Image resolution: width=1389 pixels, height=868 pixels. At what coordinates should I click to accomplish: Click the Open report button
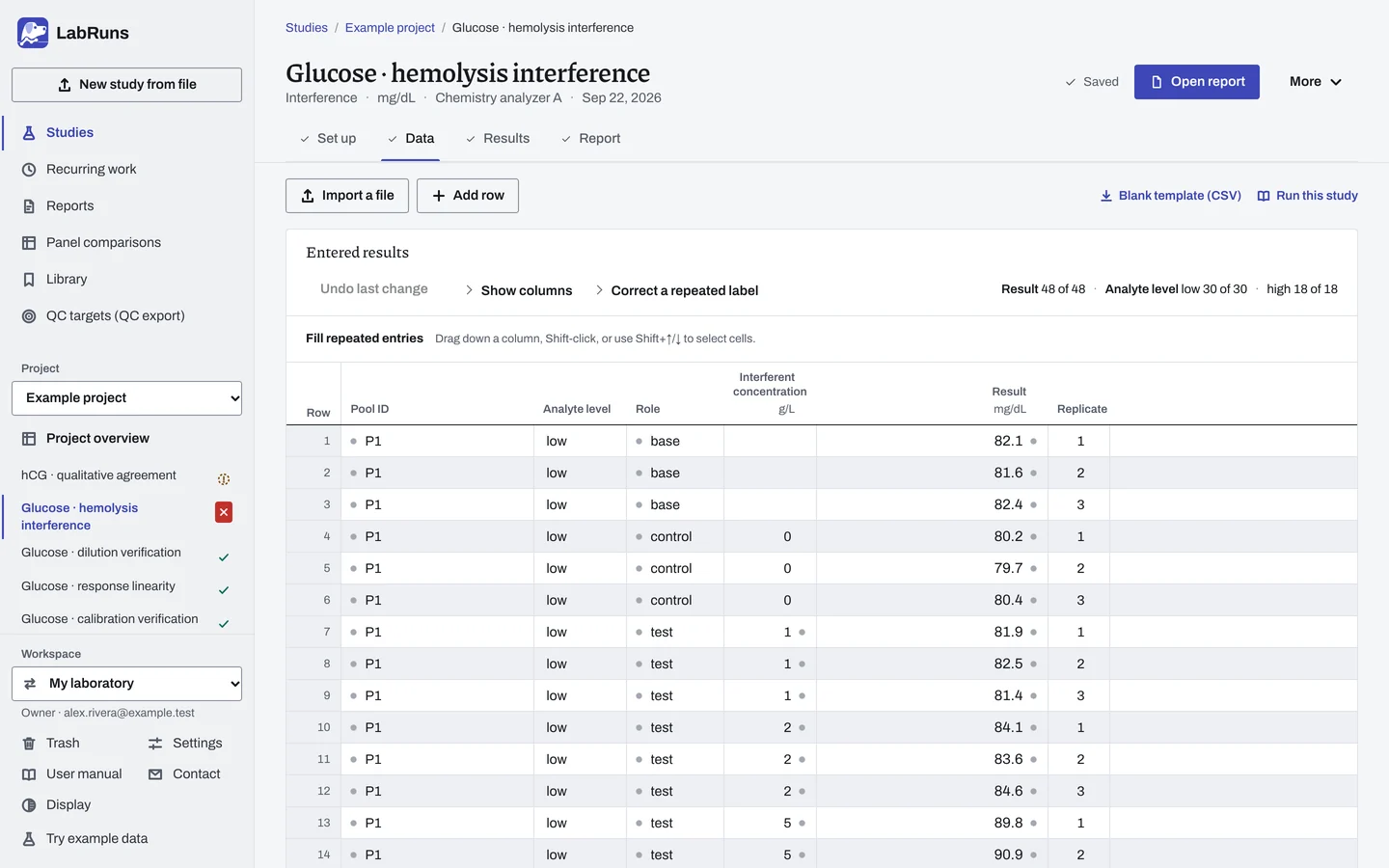[1197, 82]
